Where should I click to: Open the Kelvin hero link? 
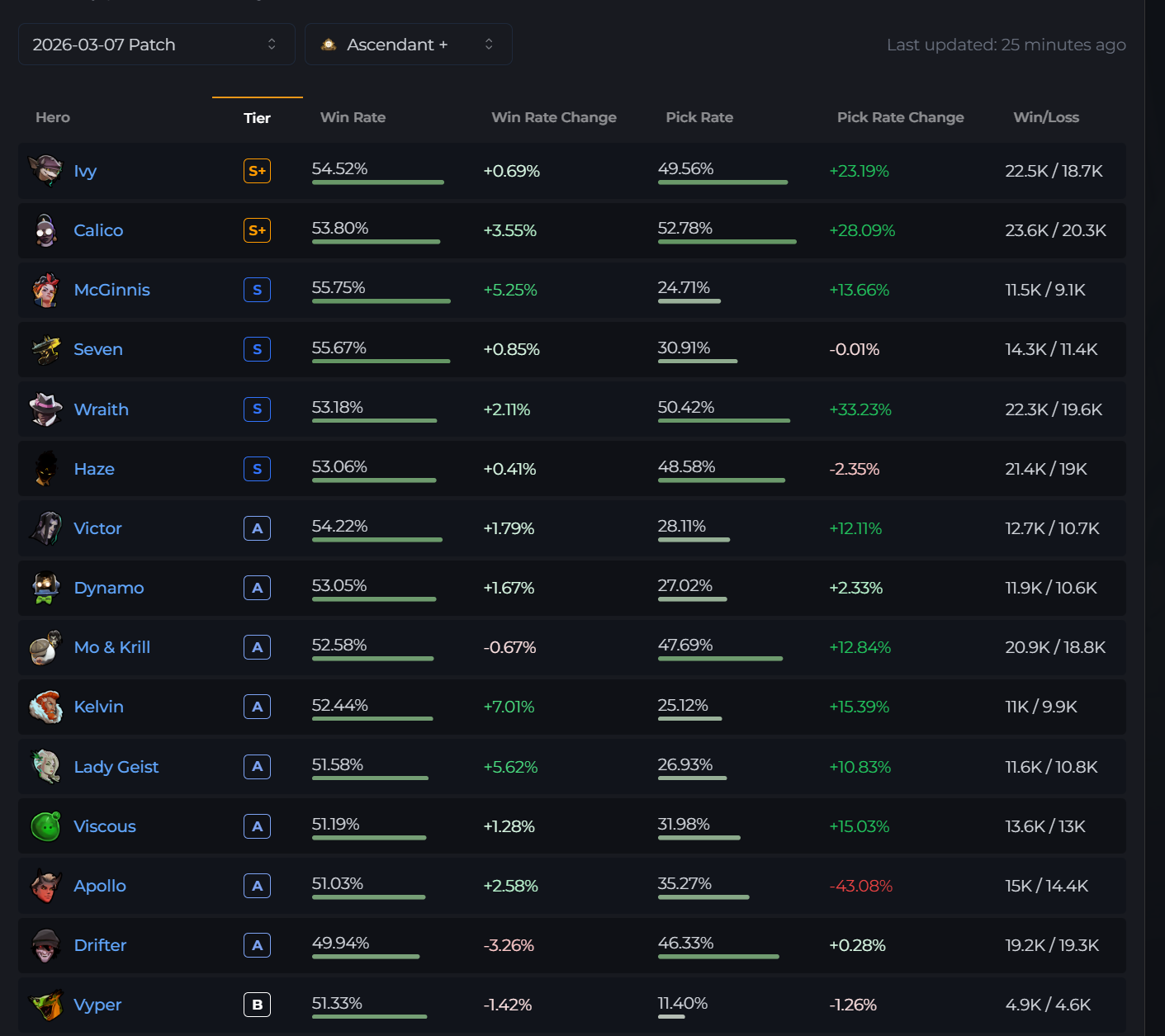[98, 707]
